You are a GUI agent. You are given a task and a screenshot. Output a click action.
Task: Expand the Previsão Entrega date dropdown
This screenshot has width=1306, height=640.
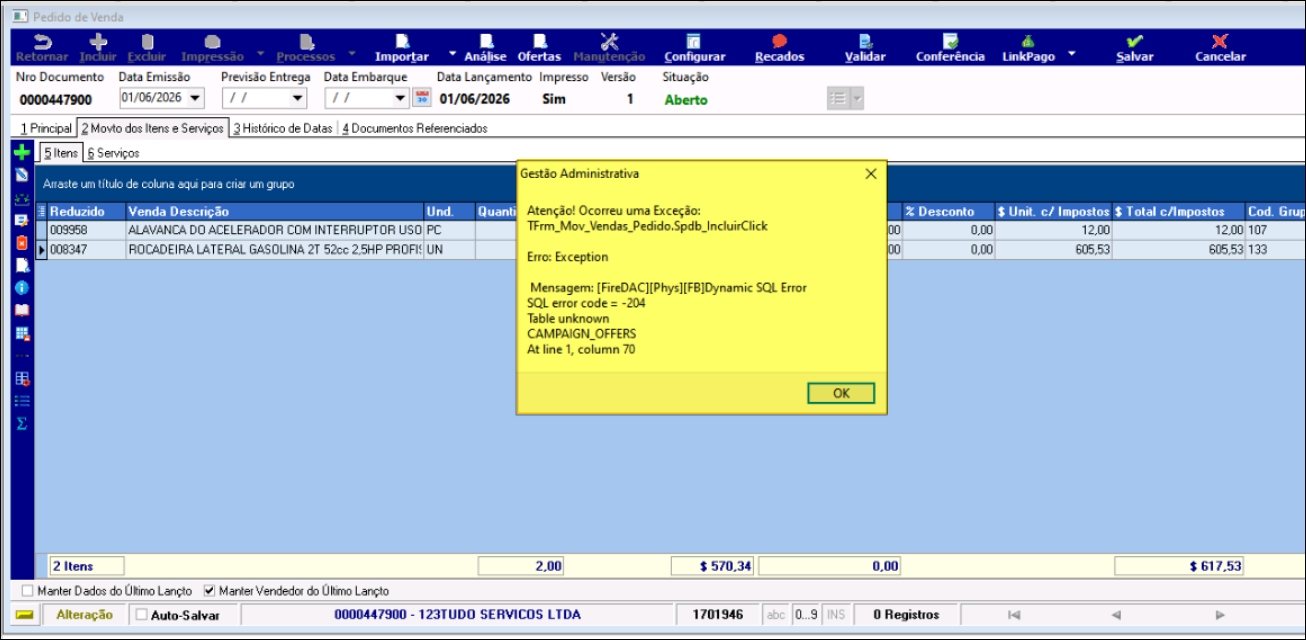coord(297,98)
